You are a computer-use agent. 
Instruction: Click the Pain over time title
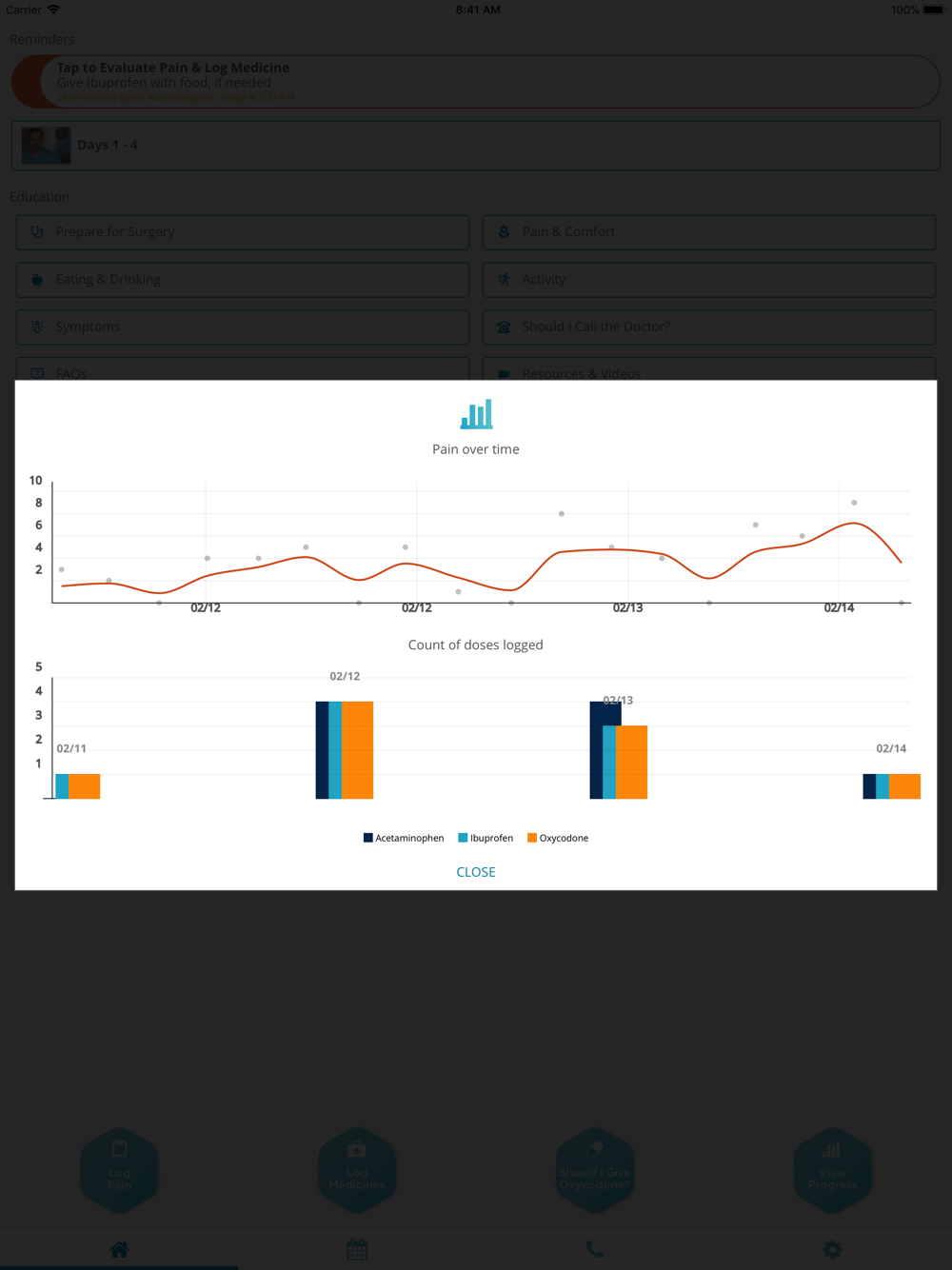(476, 449)
